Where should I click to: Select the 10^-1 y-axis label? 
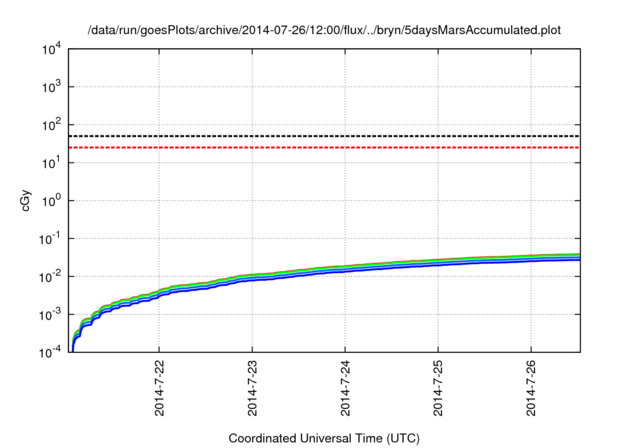[x=50, y=238]
